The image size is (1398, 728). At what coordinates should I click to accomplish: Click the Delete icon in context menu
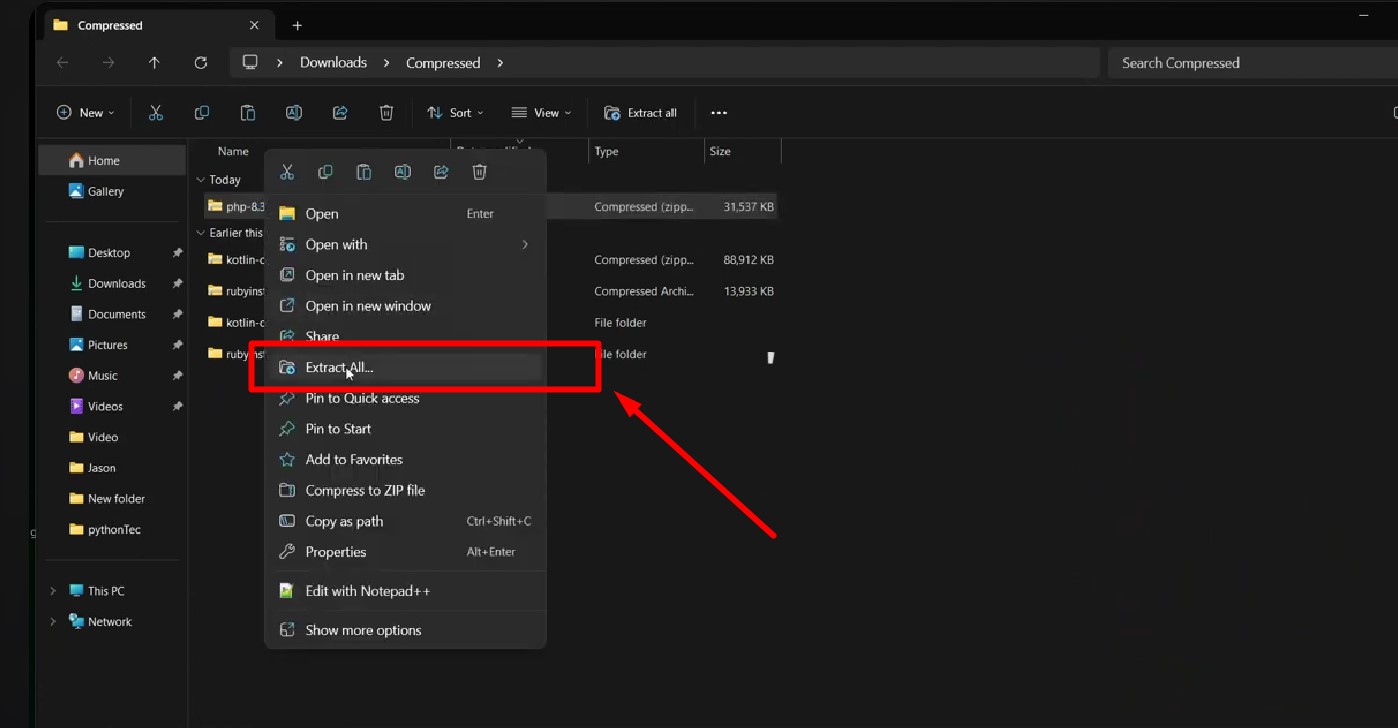tap(479, 173)
